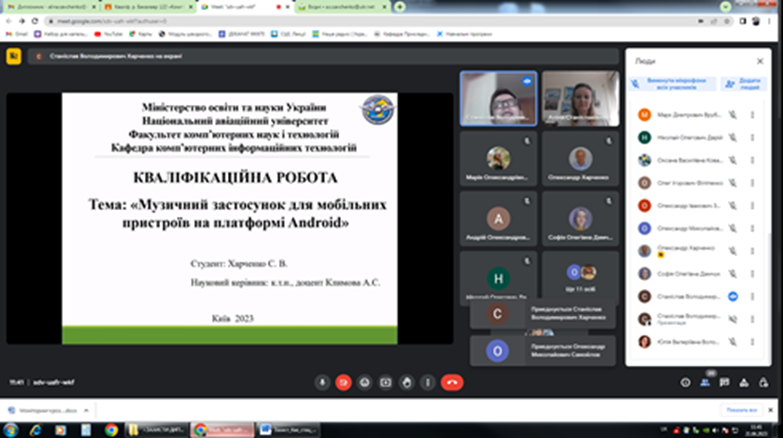The width and height of the screenshot is (783, 438).
Task: Select Олександр Харченко row in participant list
Action: pyautogui.click(x=697, y=251)
